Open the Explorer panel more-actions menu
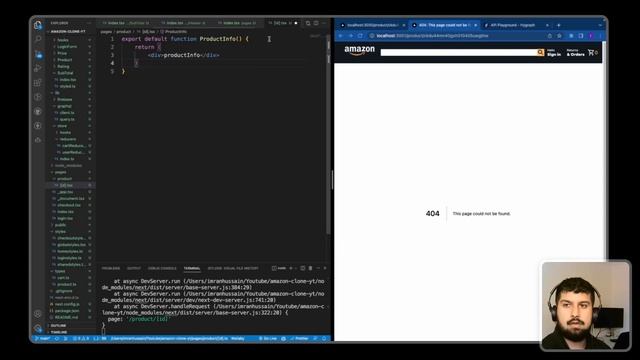This screenshot has height=360, width=640. click(x=89, y=23)
